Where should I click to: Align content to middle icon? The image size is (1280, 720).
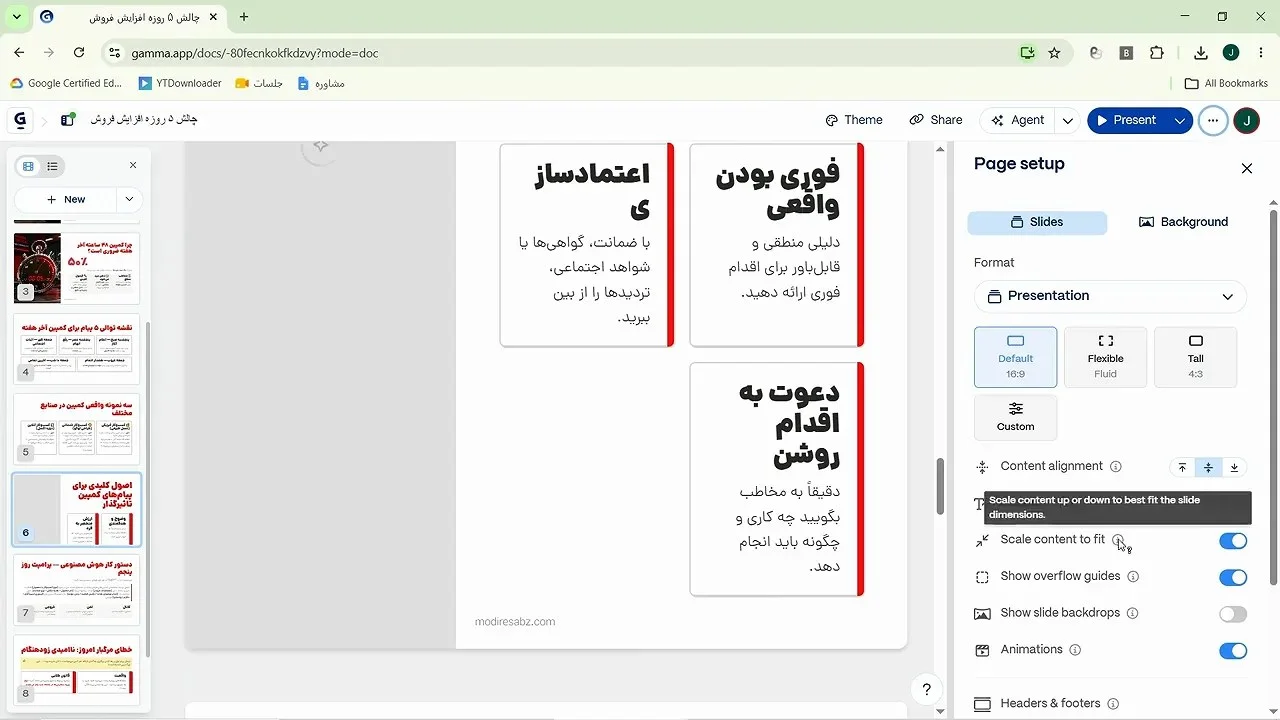1208,467
